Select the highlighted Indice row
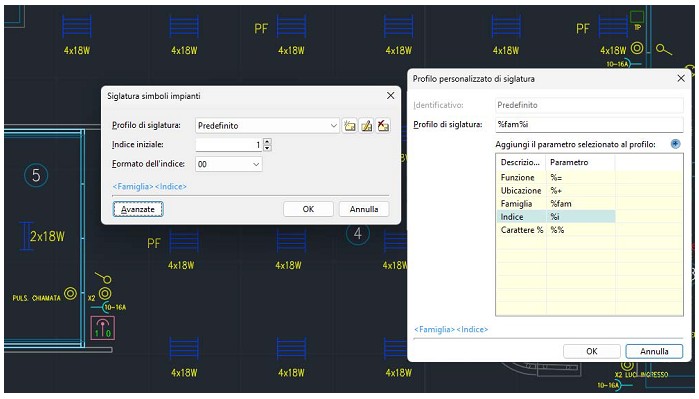699x399 pixels. click(555, 217)
